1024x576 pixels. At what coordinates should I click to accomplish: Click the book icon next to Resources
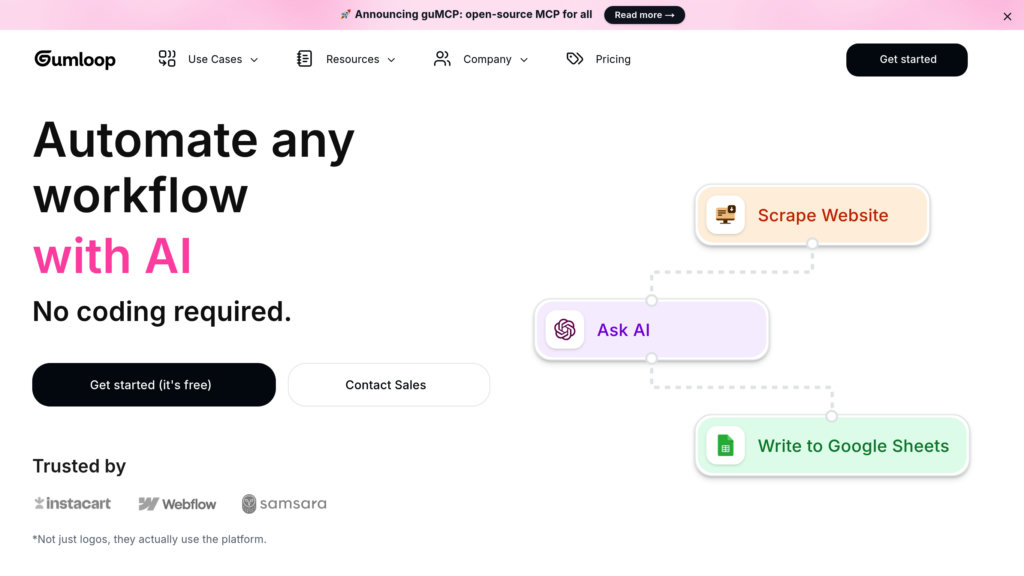[x=303, y=59]
